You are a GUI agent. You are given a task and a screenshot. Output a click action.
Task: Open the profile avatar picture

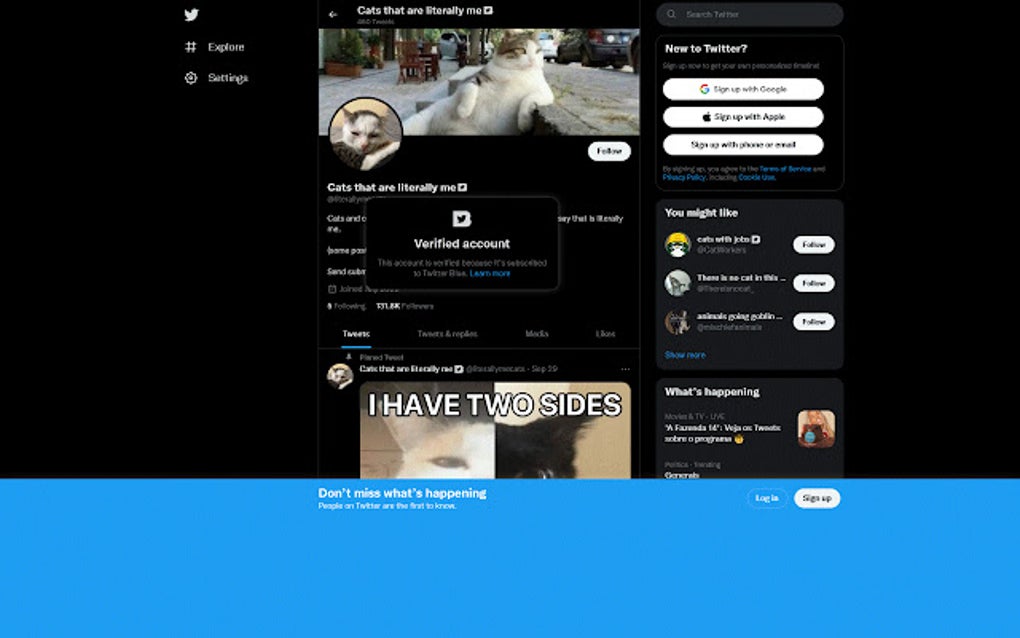tap(366, 134)
